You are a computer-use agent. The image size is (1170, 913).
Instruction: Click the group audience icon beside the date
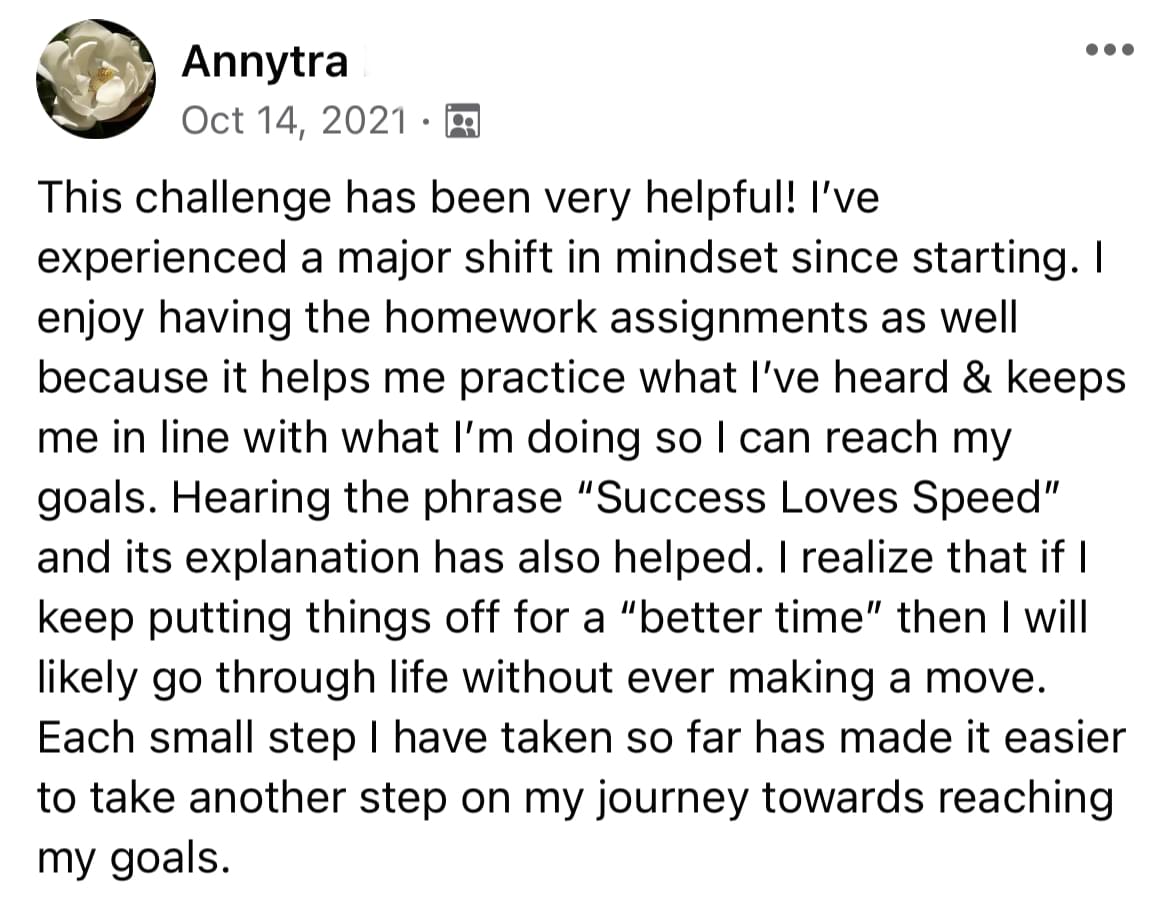(461, 121)
